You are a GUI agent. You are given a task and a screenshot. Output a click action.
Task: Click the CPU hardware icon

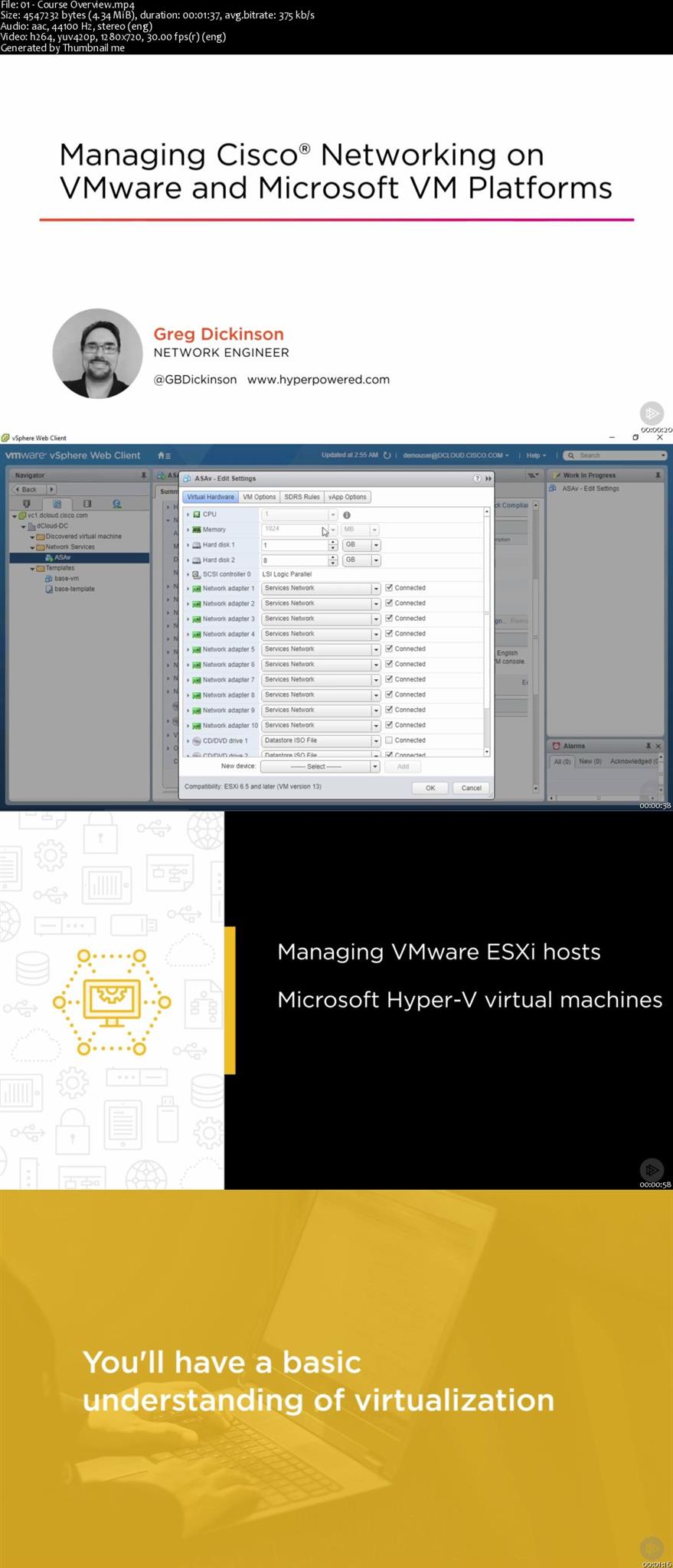(x=197, y=514)
